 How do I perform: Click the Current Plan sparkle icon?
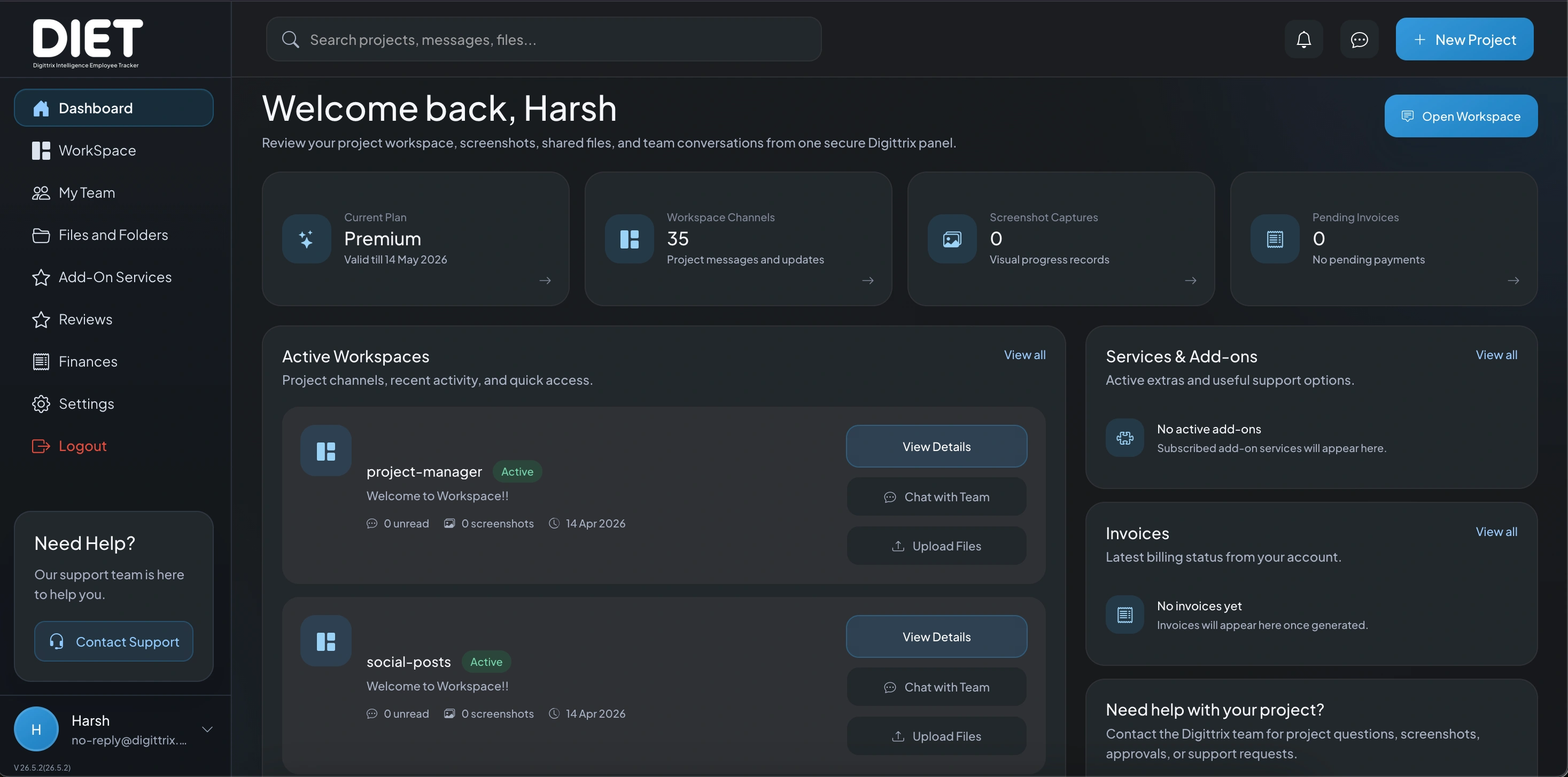306,238
